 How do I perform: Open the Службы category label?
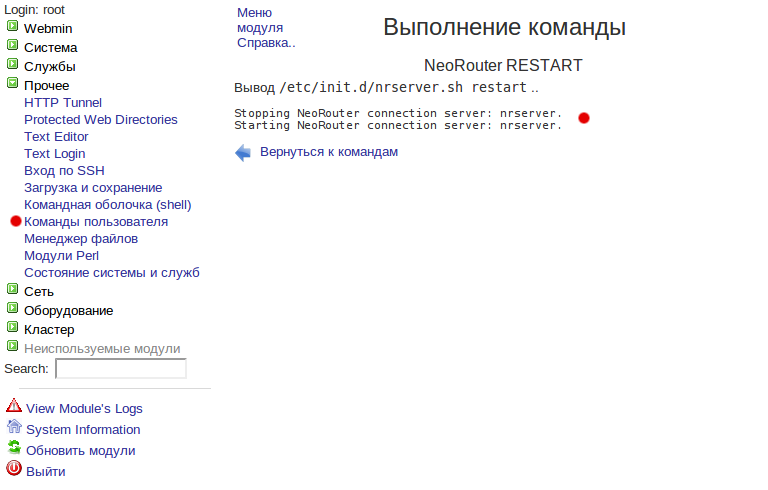49,67
